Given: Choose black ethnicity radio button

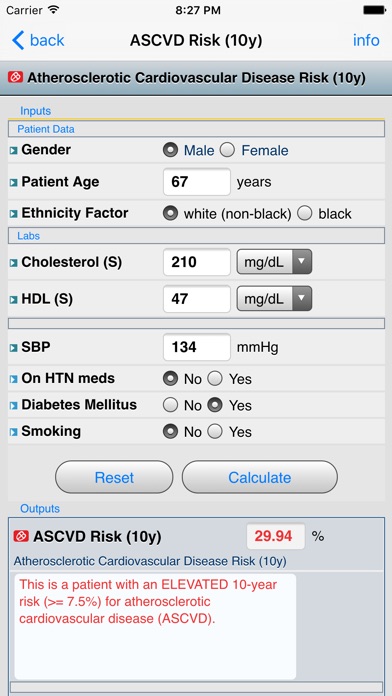Looking at the screenshot, I should [x=305, y=214].
